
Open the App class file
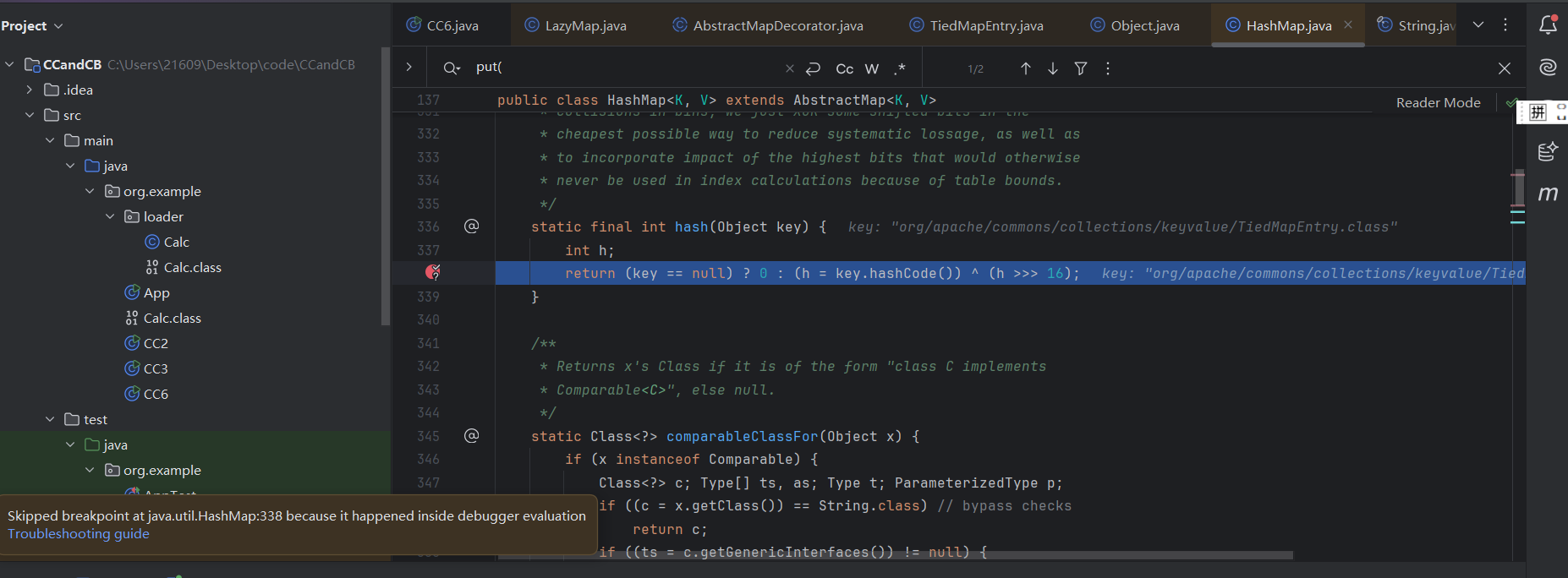147,292
